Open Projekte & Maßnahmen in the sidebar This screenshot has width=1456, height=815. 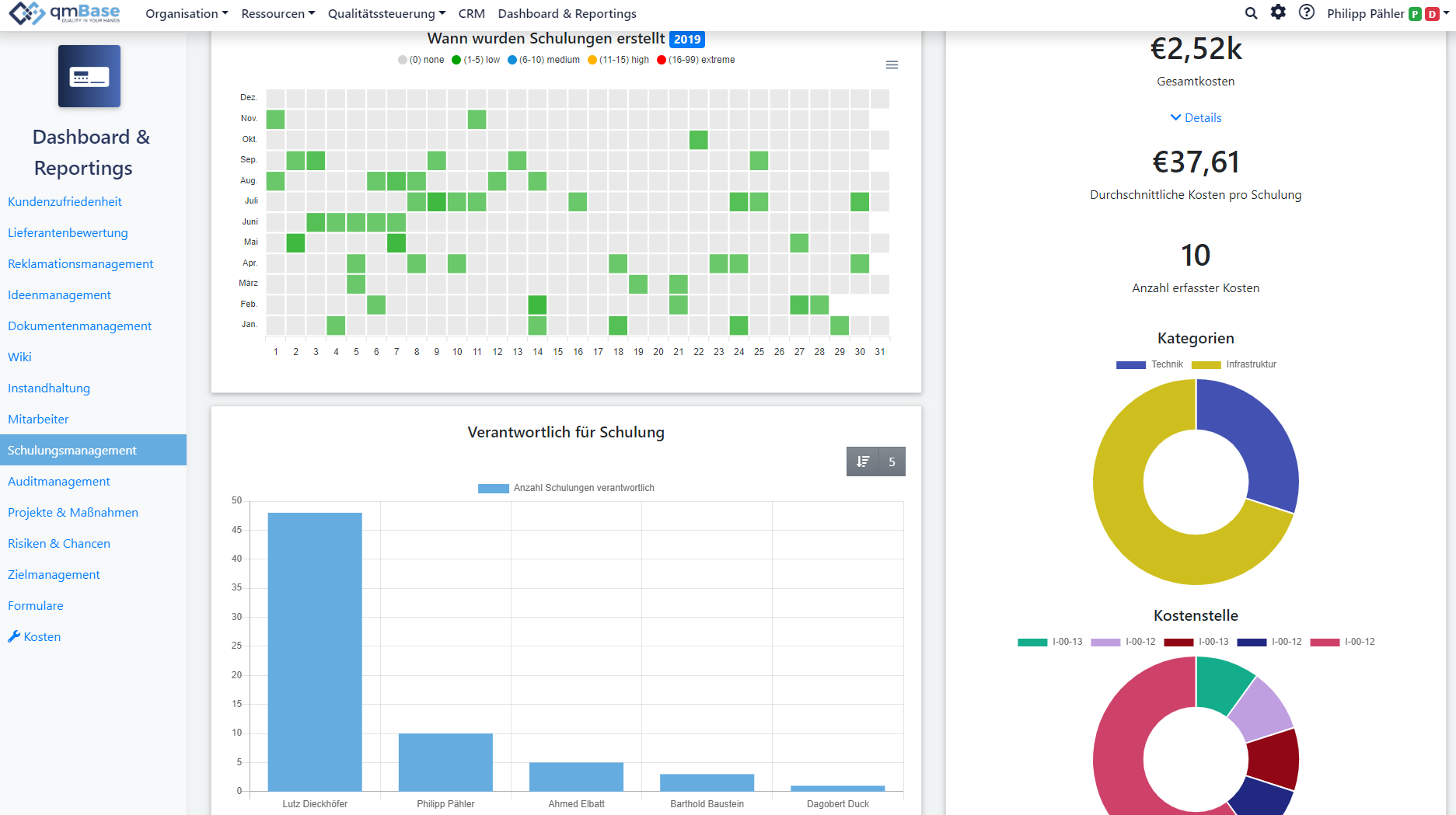coord(73,513)
